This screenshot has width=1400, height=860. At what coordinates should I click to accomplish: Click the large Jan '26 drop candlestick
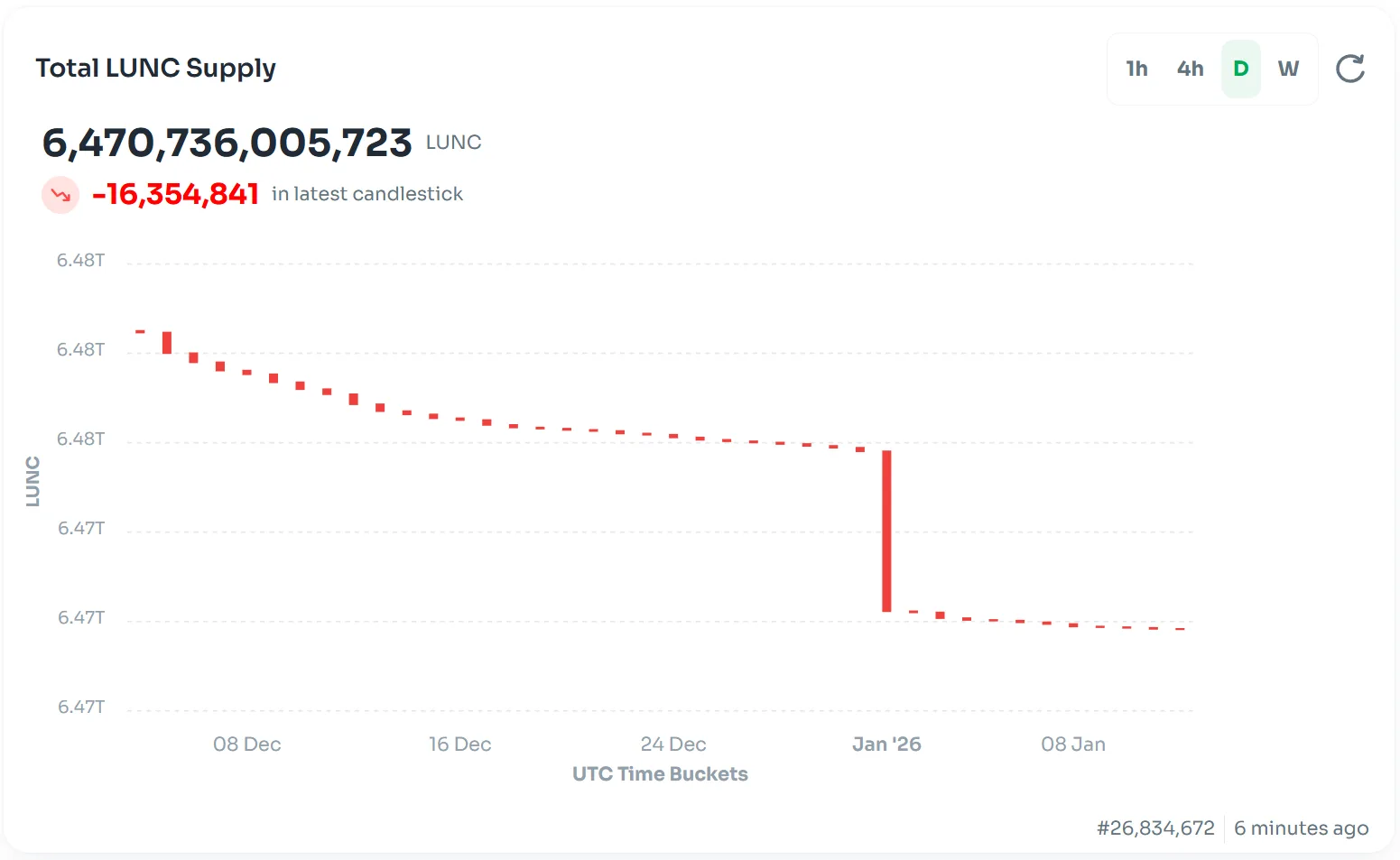(886, 531)
